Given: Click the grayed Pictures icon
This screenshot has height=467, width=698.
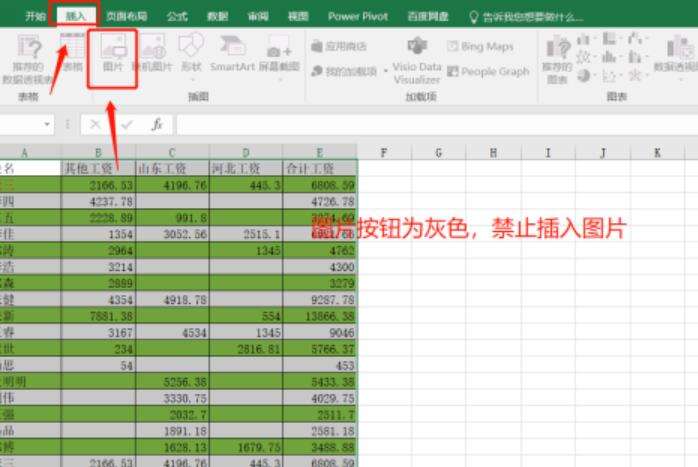Looking at the screenshot, I should tap(114, 46).
